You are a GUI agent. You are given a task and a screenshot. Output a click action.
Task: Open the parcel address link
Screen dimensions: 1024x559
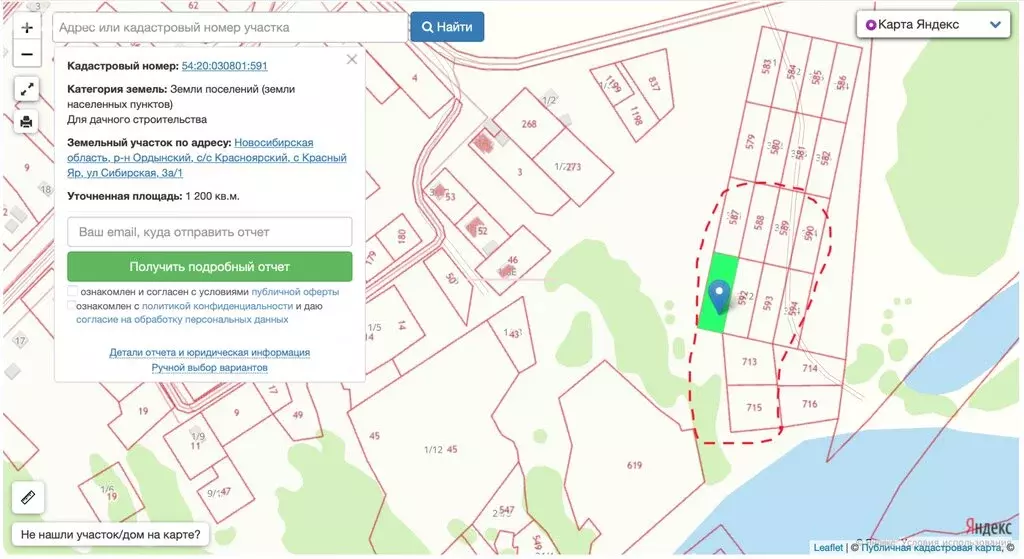(207, 157)
